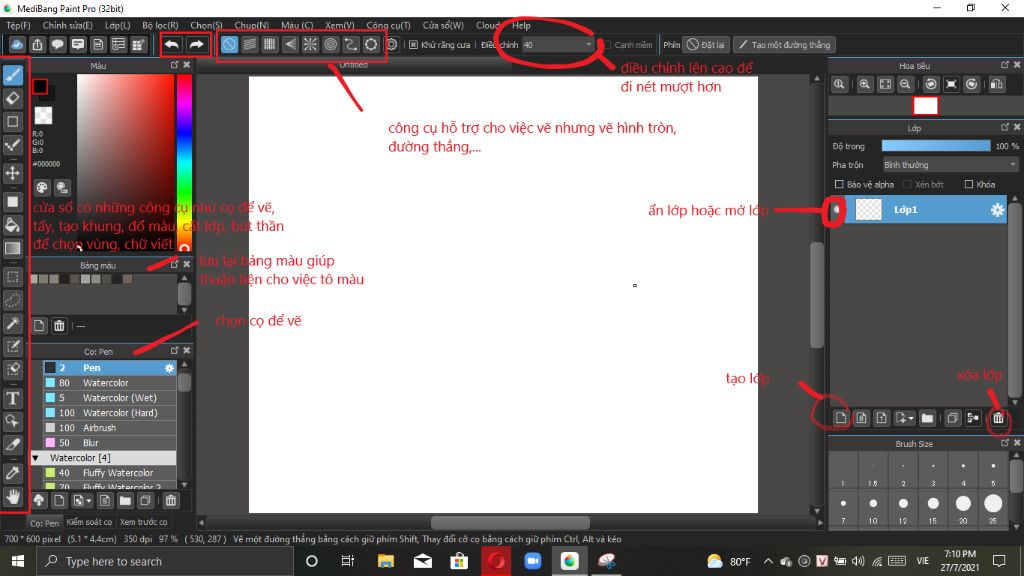Click the Windows search box
The width and height of the screenshot is (1024, 576).
[x=165, y=561]
